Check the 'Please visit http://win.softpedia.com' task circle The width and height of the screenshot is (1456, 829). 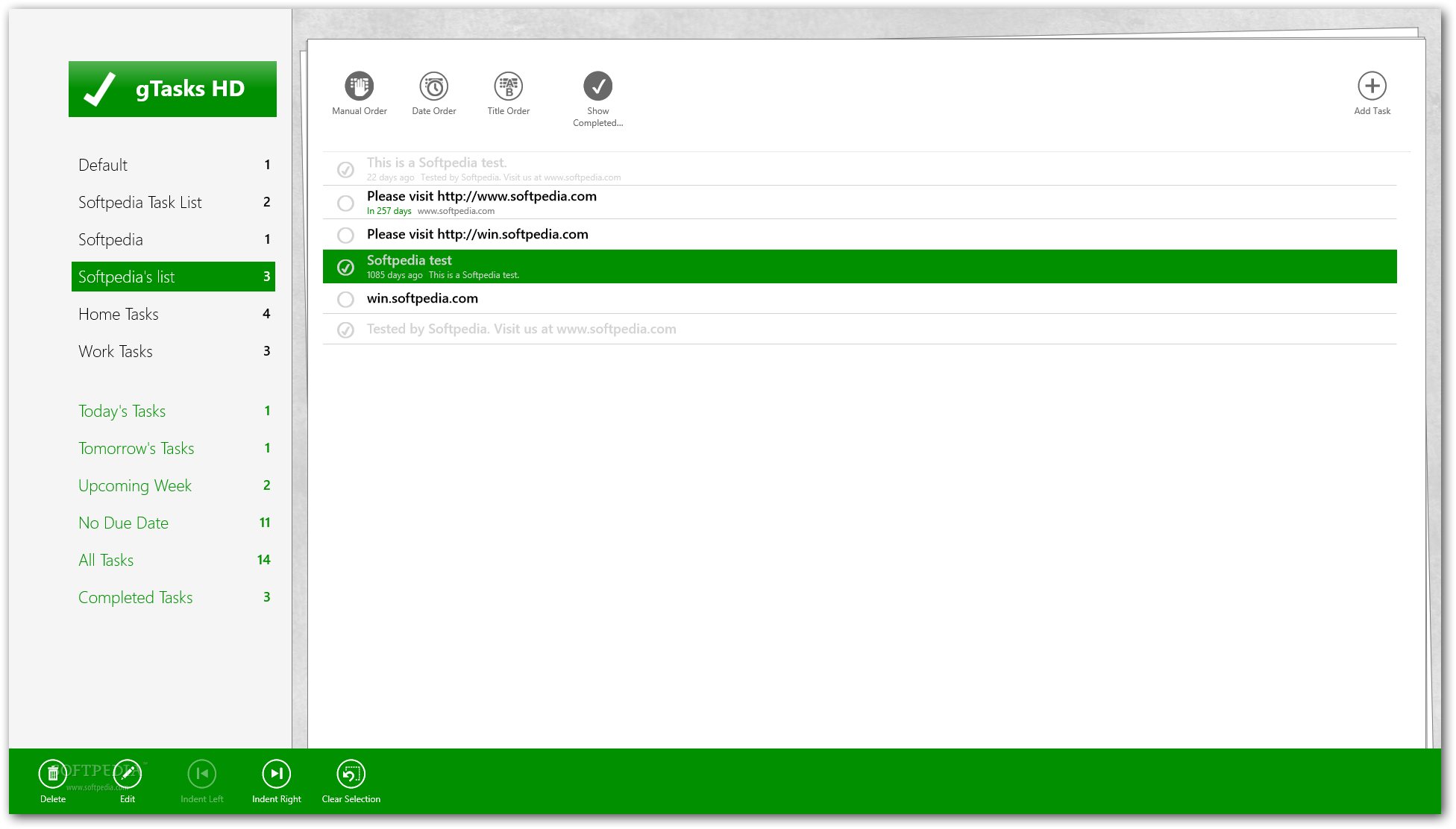[x=345, y=235]
